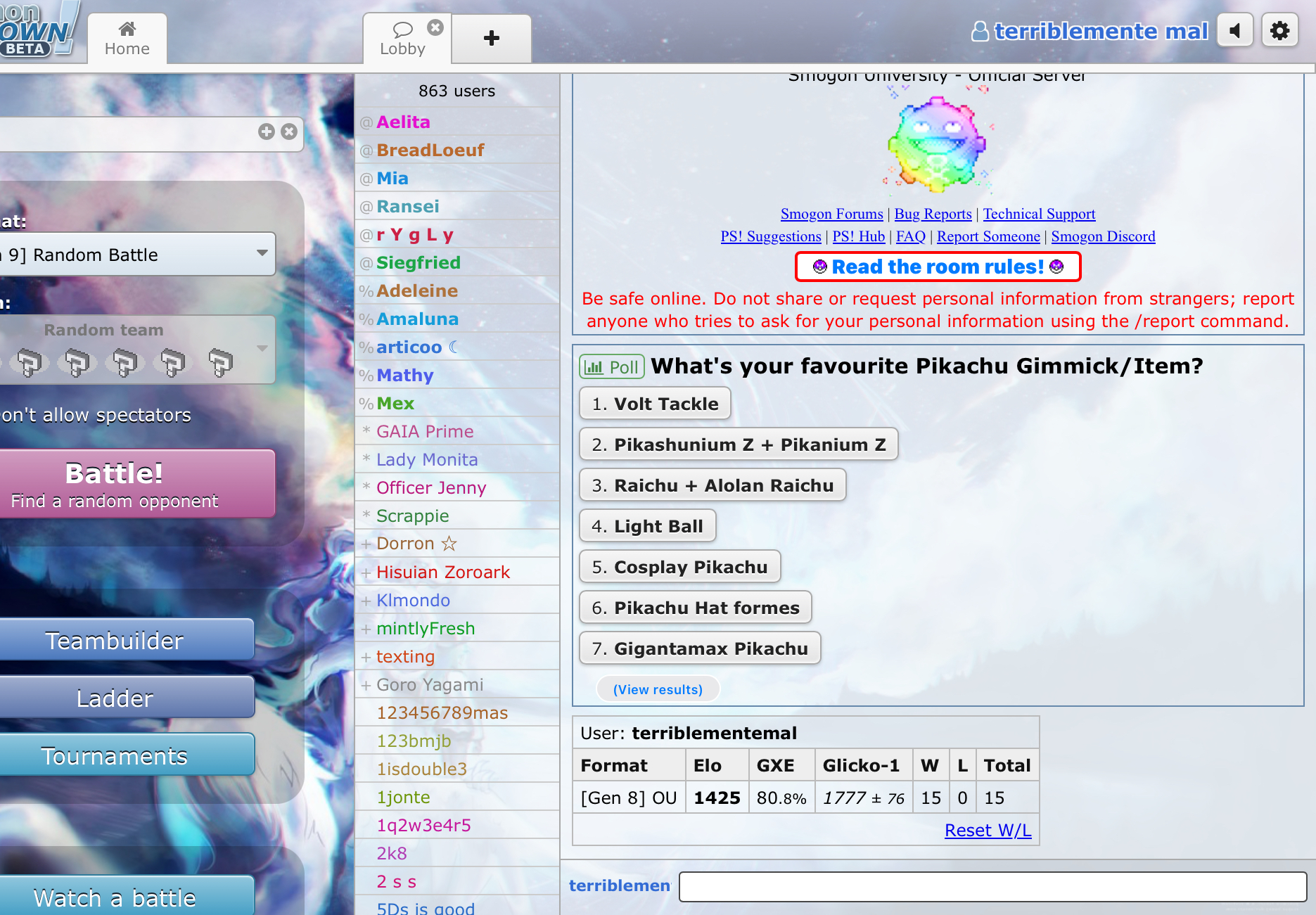The height and width of the screenshot is (915, 1316).
Task: Open the Teambuilder
Action: (127, 640)
